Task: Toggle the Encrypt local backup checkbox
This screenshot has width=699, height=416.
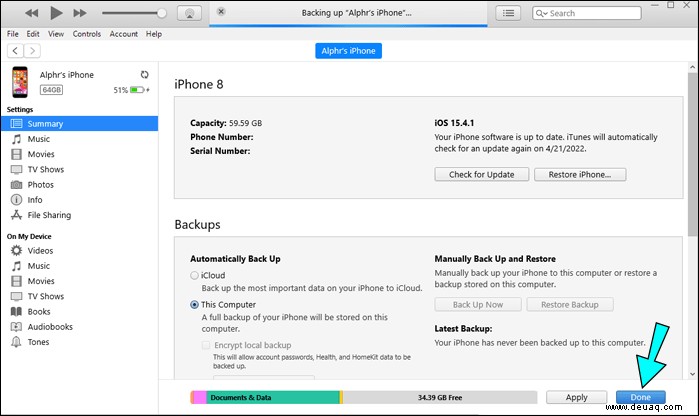Action: click(x=206, y=345)
